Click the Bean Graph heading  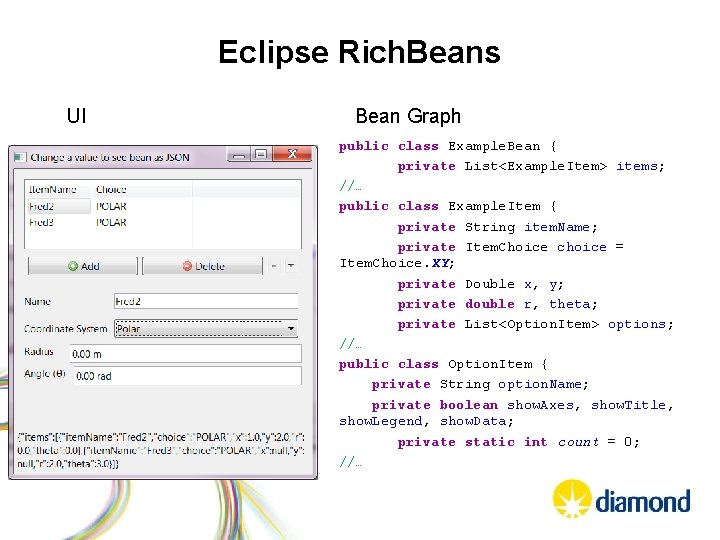click(x=408, y=116)
